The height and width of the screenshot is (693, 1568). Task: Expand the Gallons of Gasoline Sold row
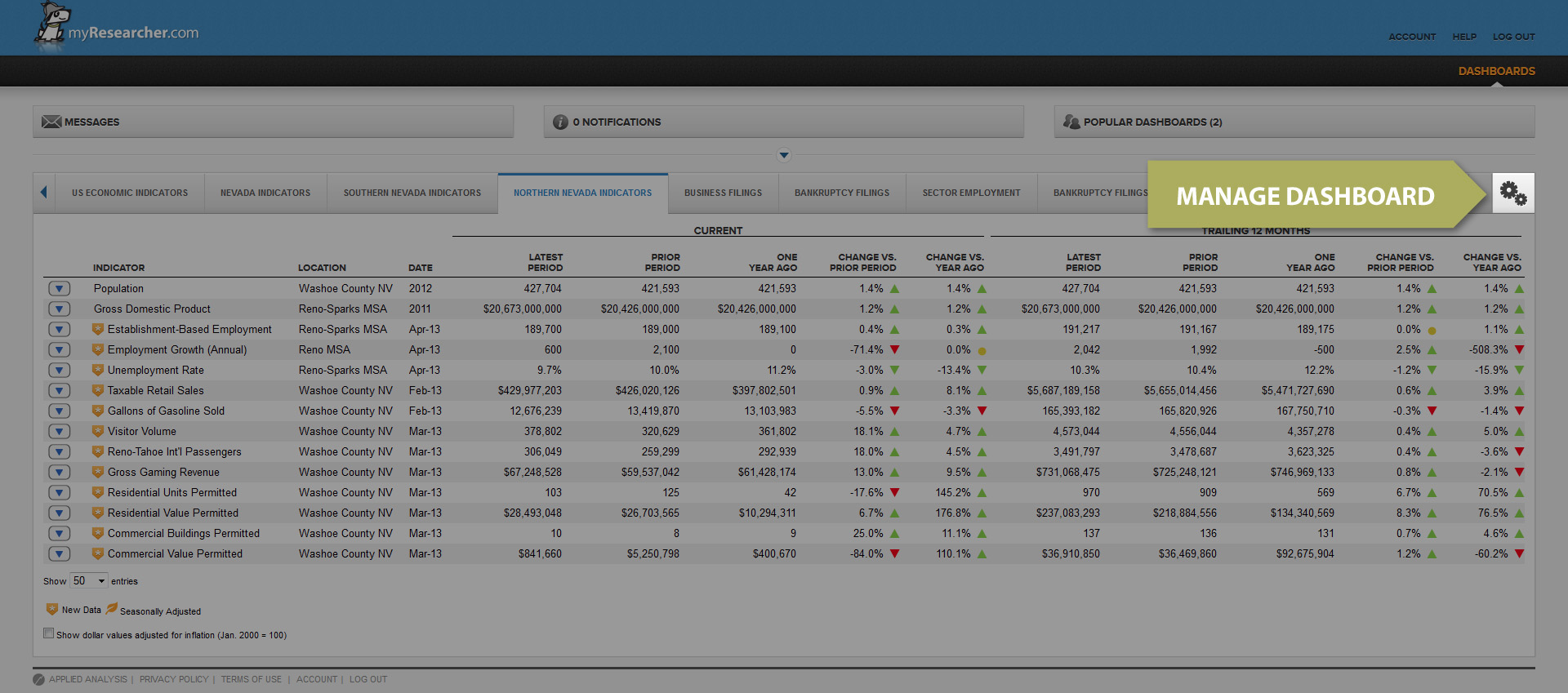pos(59,411)
